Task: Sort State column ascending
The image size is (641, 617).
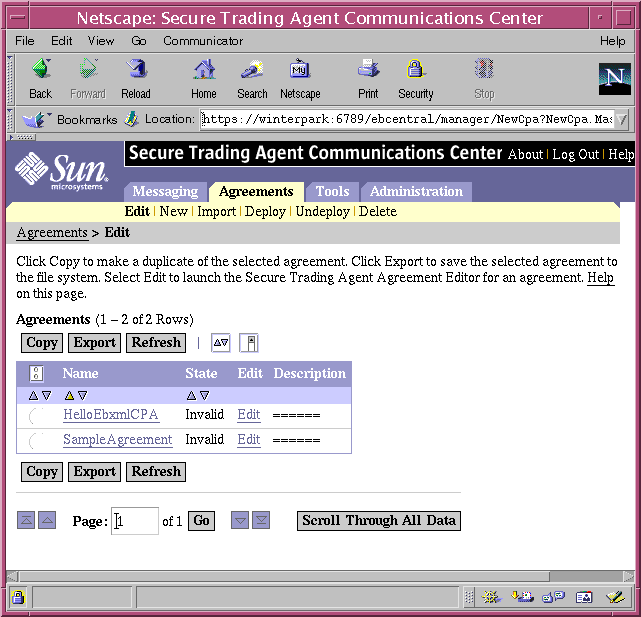Action: (191, 395)
